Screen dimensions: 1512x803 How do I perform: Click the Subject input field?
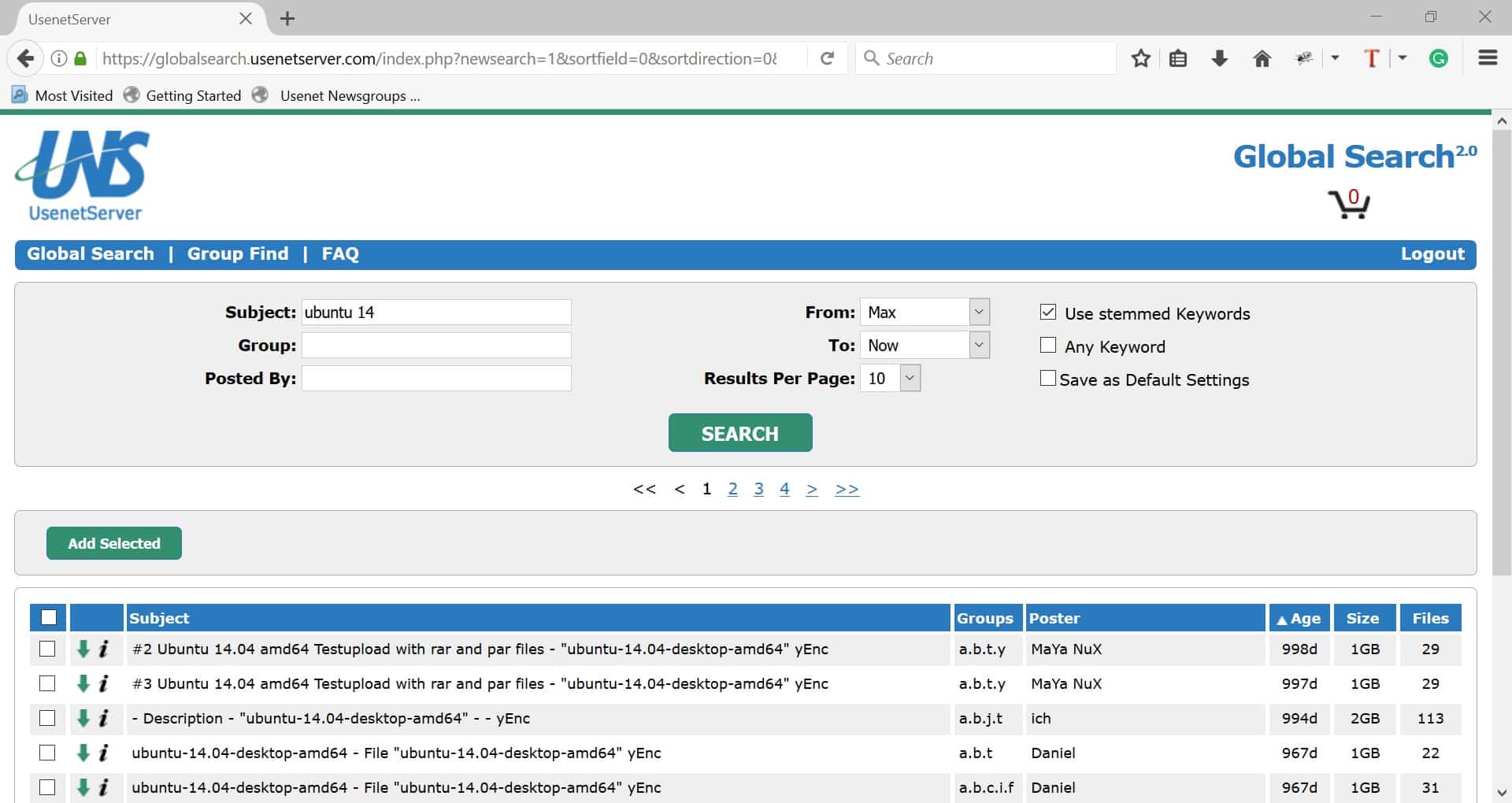tap(436, 313)
